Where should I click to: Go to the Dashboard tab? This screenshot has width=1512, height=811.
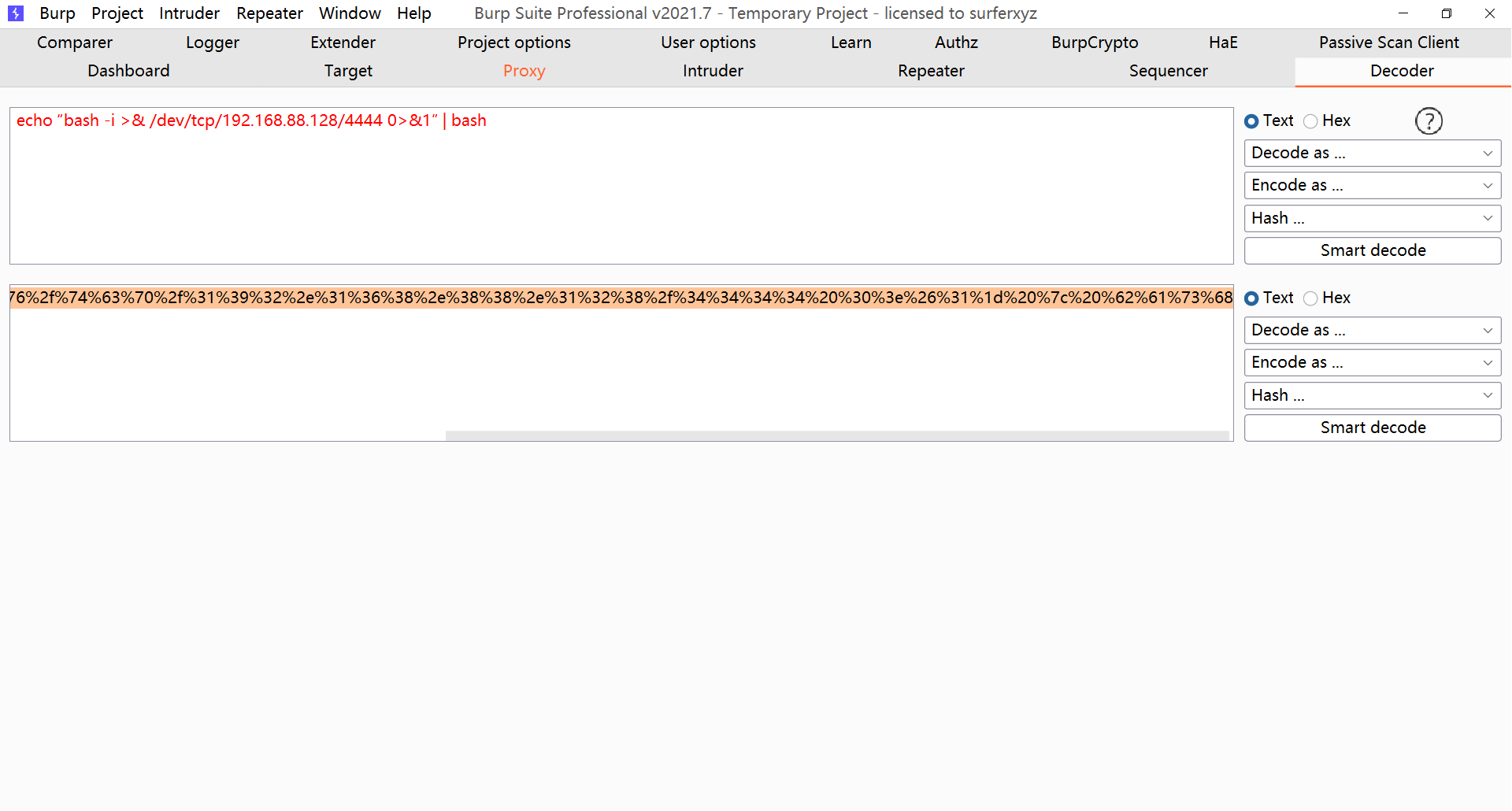128,71
